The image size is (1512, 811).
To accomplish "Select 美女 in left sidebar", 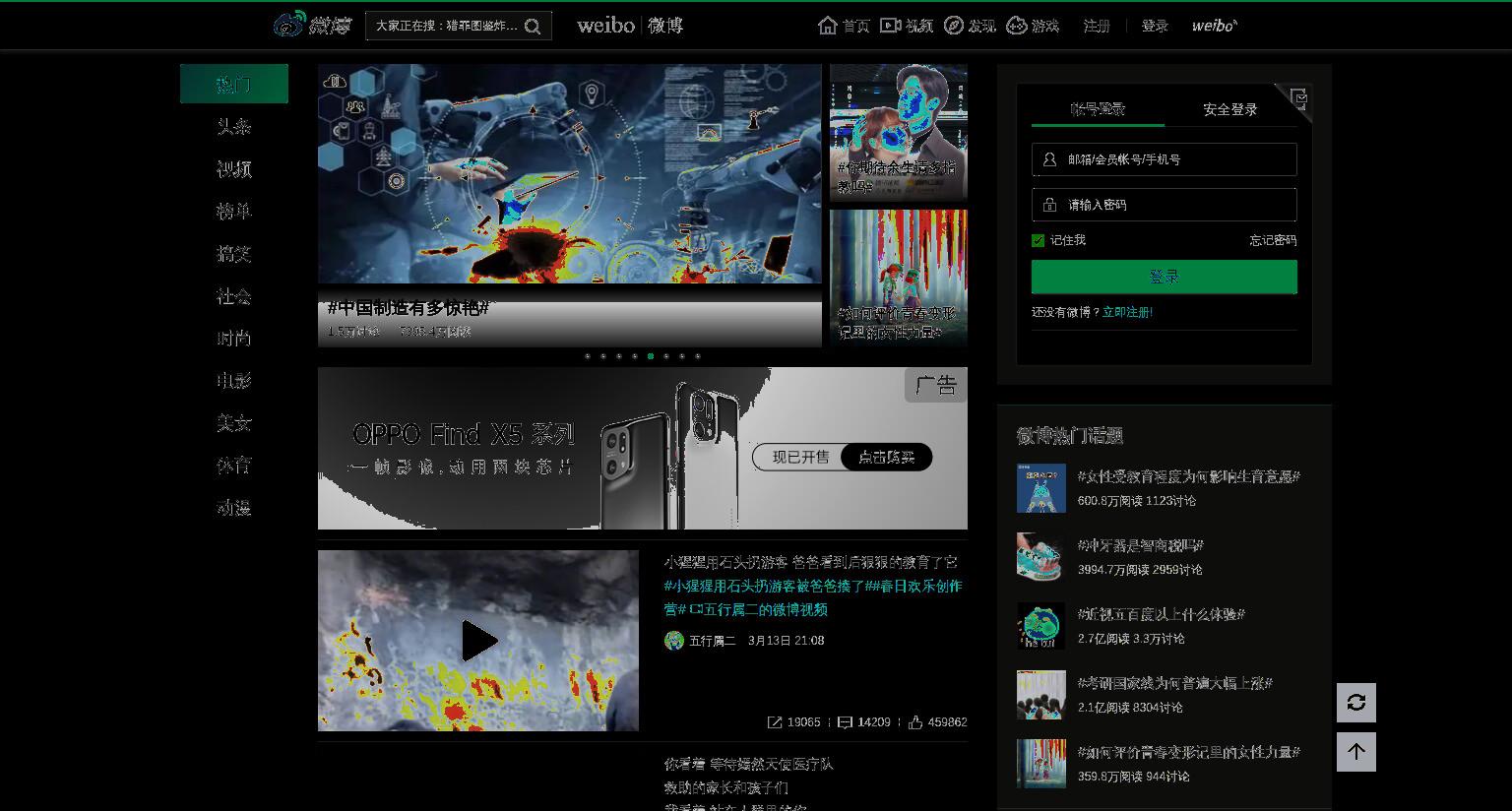I will pos(234,422).
